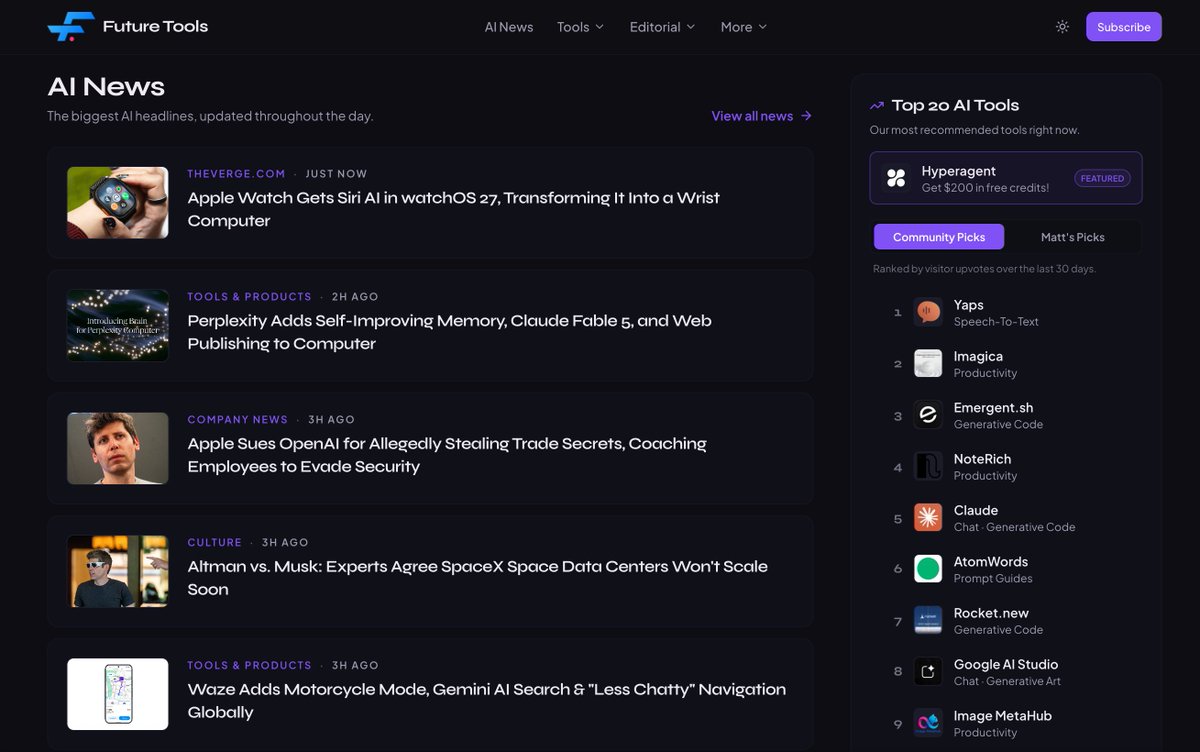Open the Apple Watch Siri AI headline
Image resolution: width=1200 pixels, height=752 pixels.
(x=454, y=209)
